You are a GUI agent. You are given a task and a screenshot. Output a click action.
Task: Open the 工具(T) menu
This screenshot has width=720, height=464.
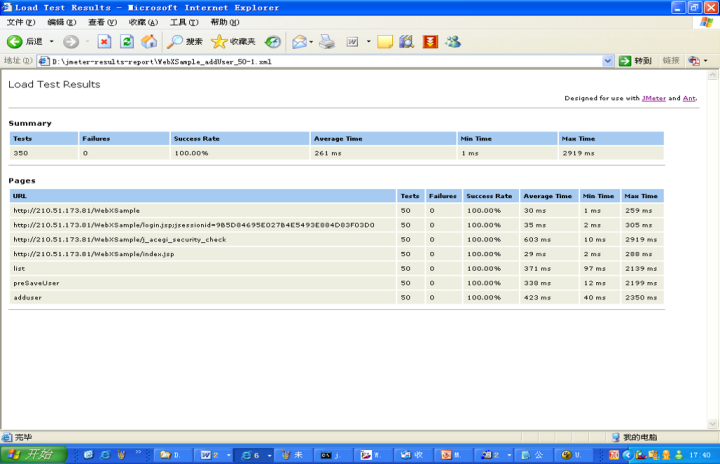[184, 22]
